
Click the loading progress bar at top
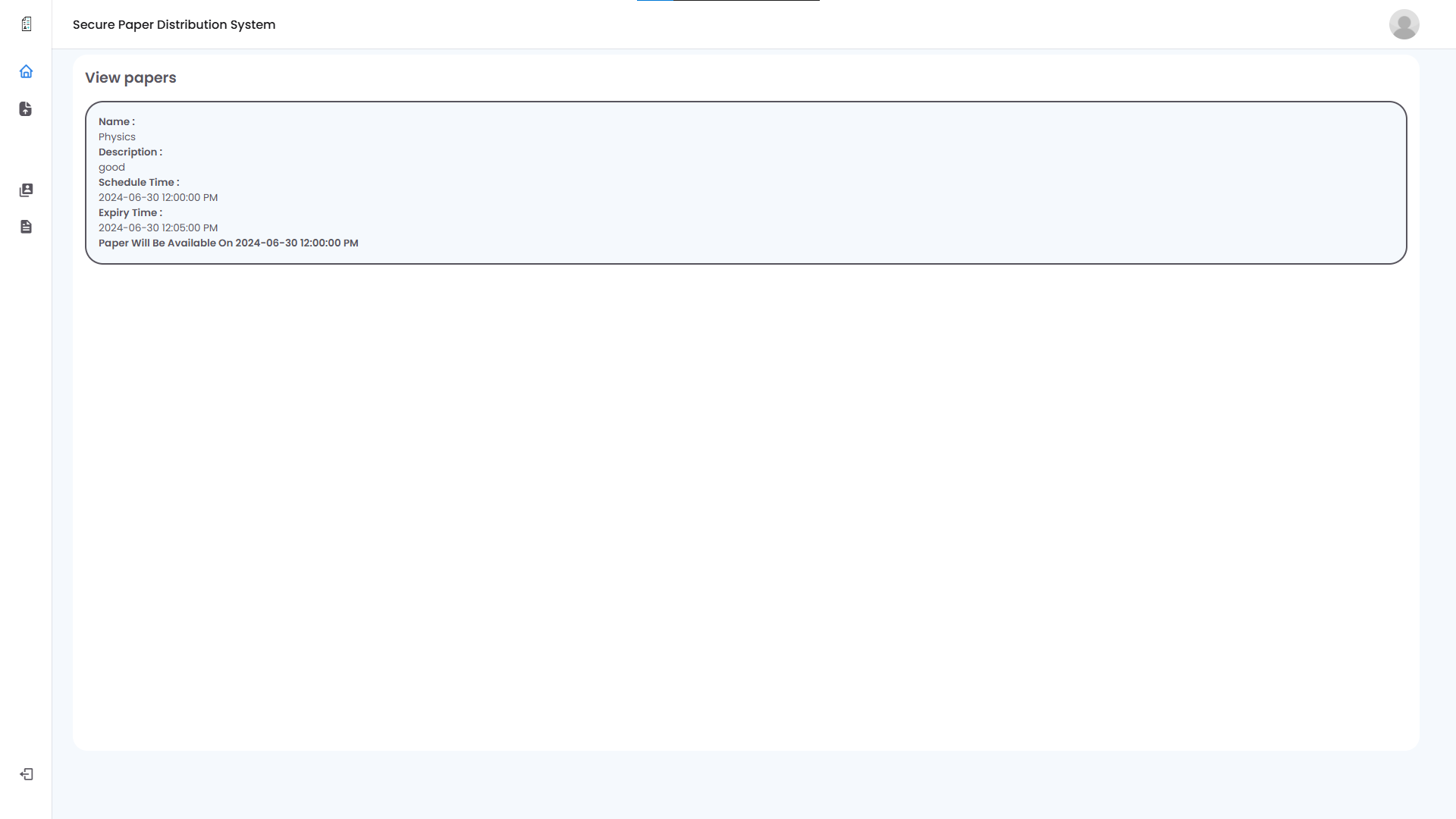point(728,1)
